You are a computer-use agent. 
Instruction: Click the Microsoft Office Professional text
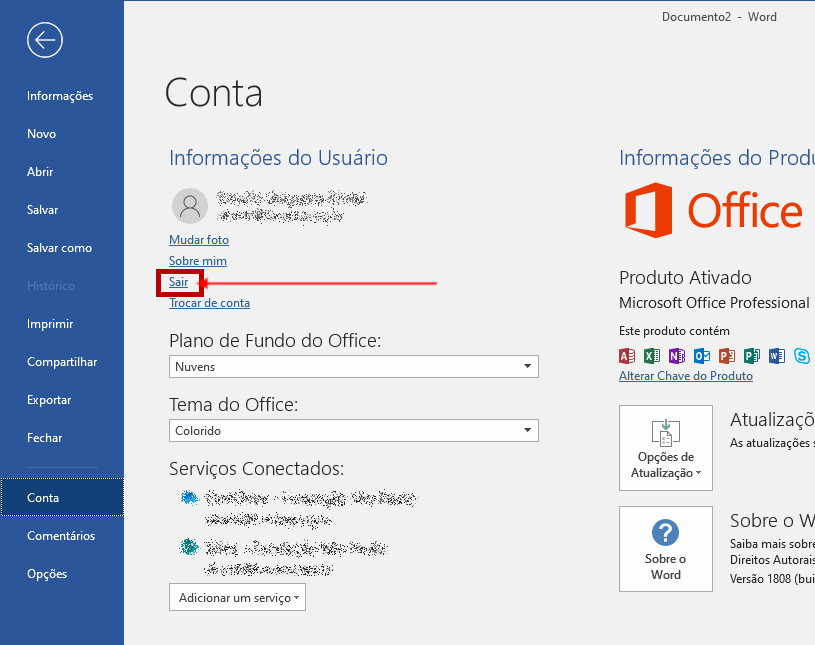click(714, 302)
